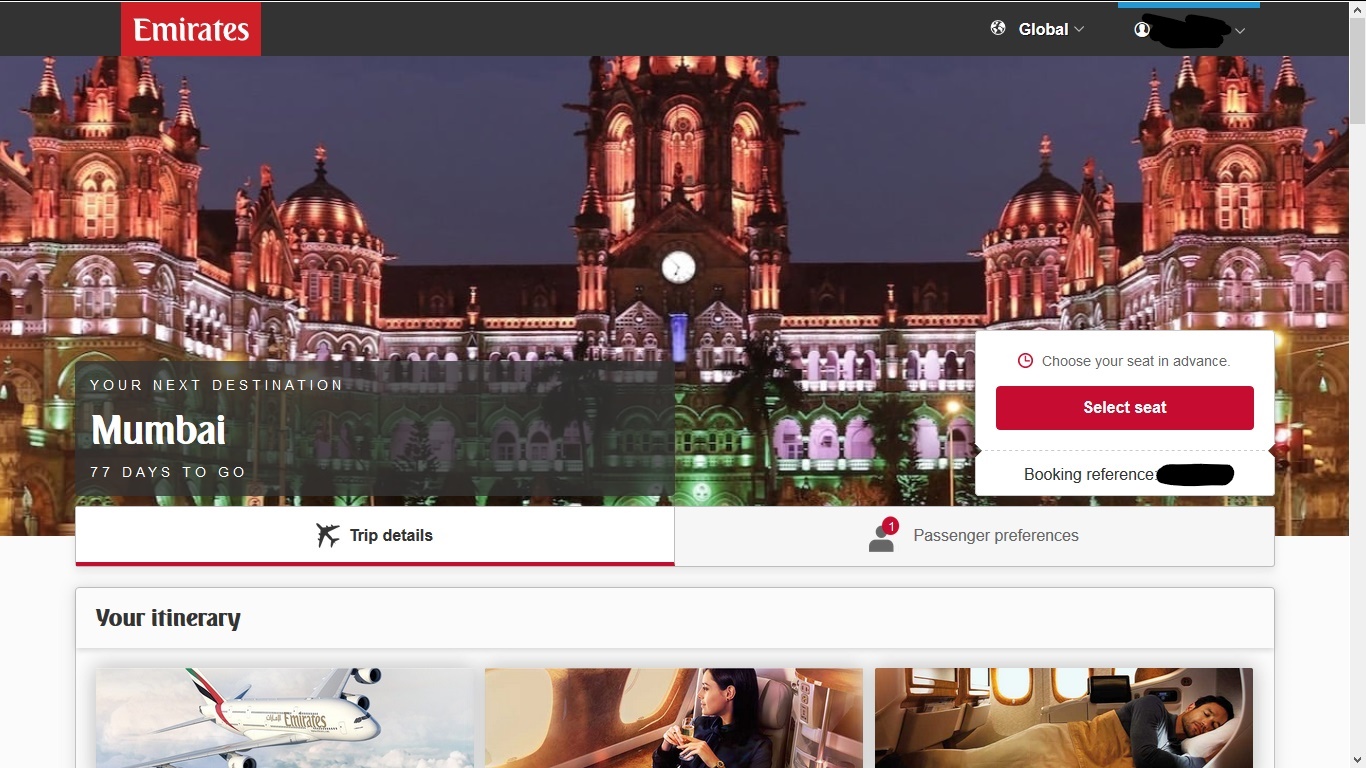Click the globe icon beside Global

(998, 28)
